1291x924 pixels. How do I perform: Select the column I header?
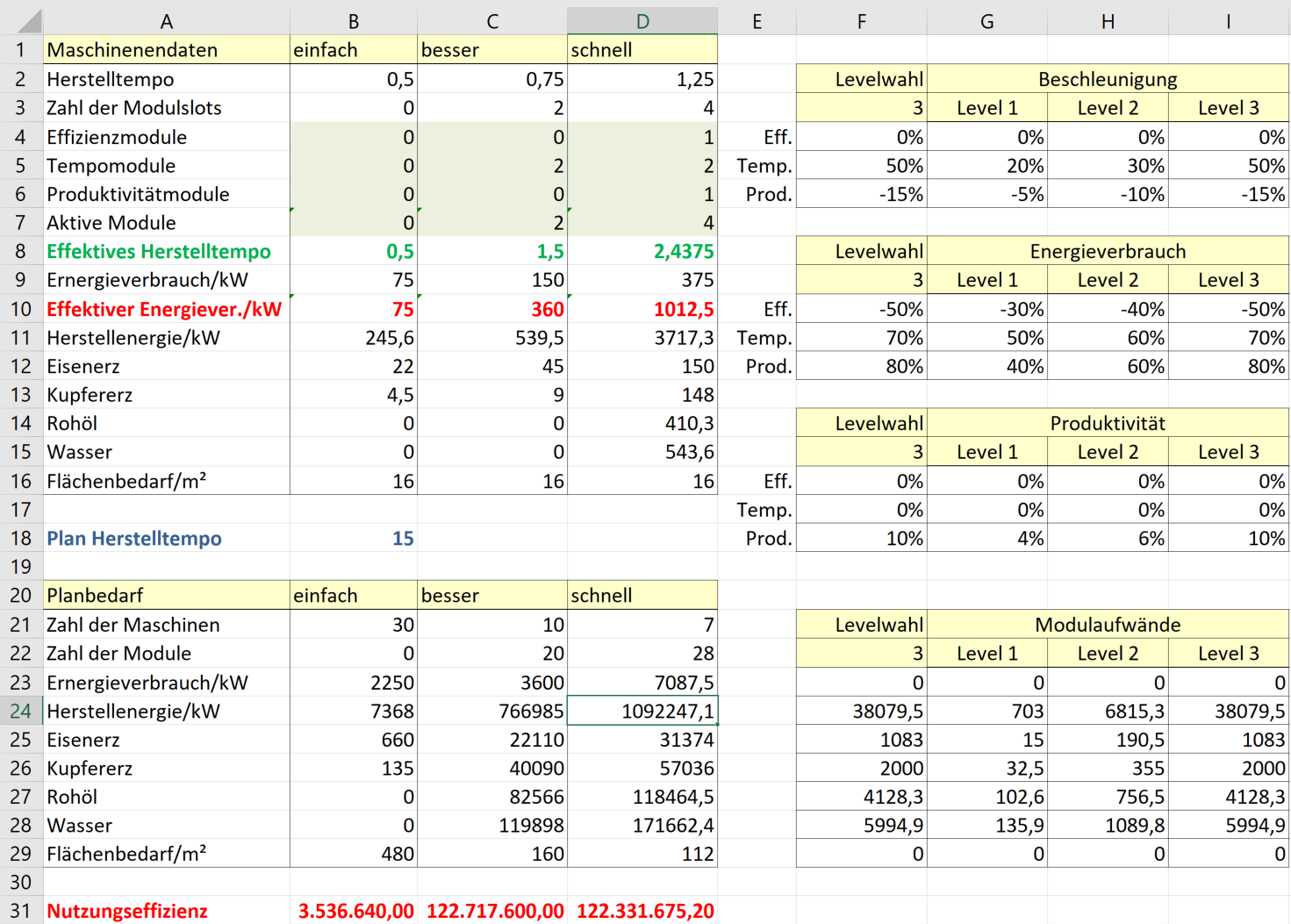1229,21
